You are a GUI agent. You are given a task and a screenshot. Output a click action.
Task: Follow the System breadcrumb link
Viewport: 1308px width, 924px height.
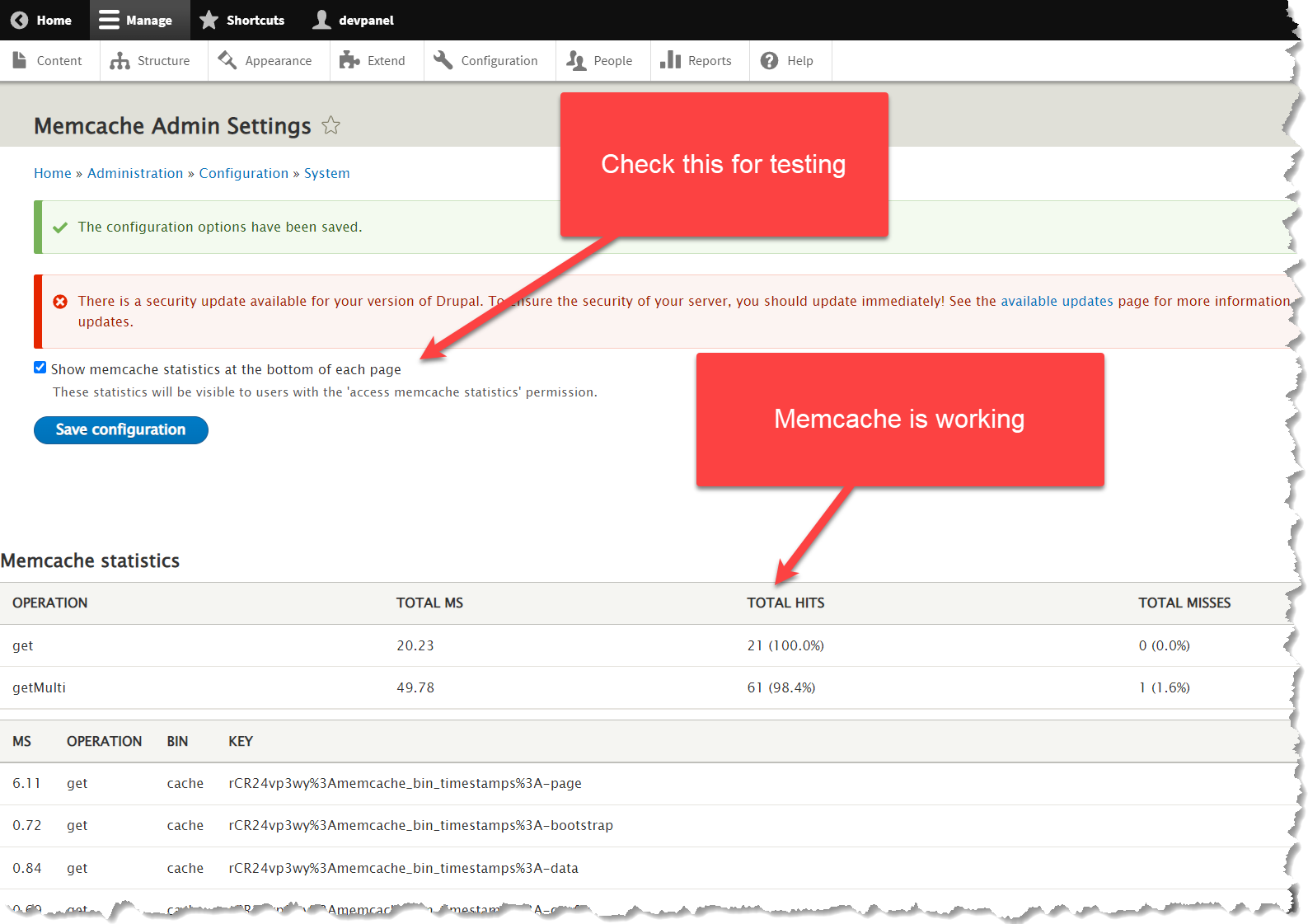327,173
